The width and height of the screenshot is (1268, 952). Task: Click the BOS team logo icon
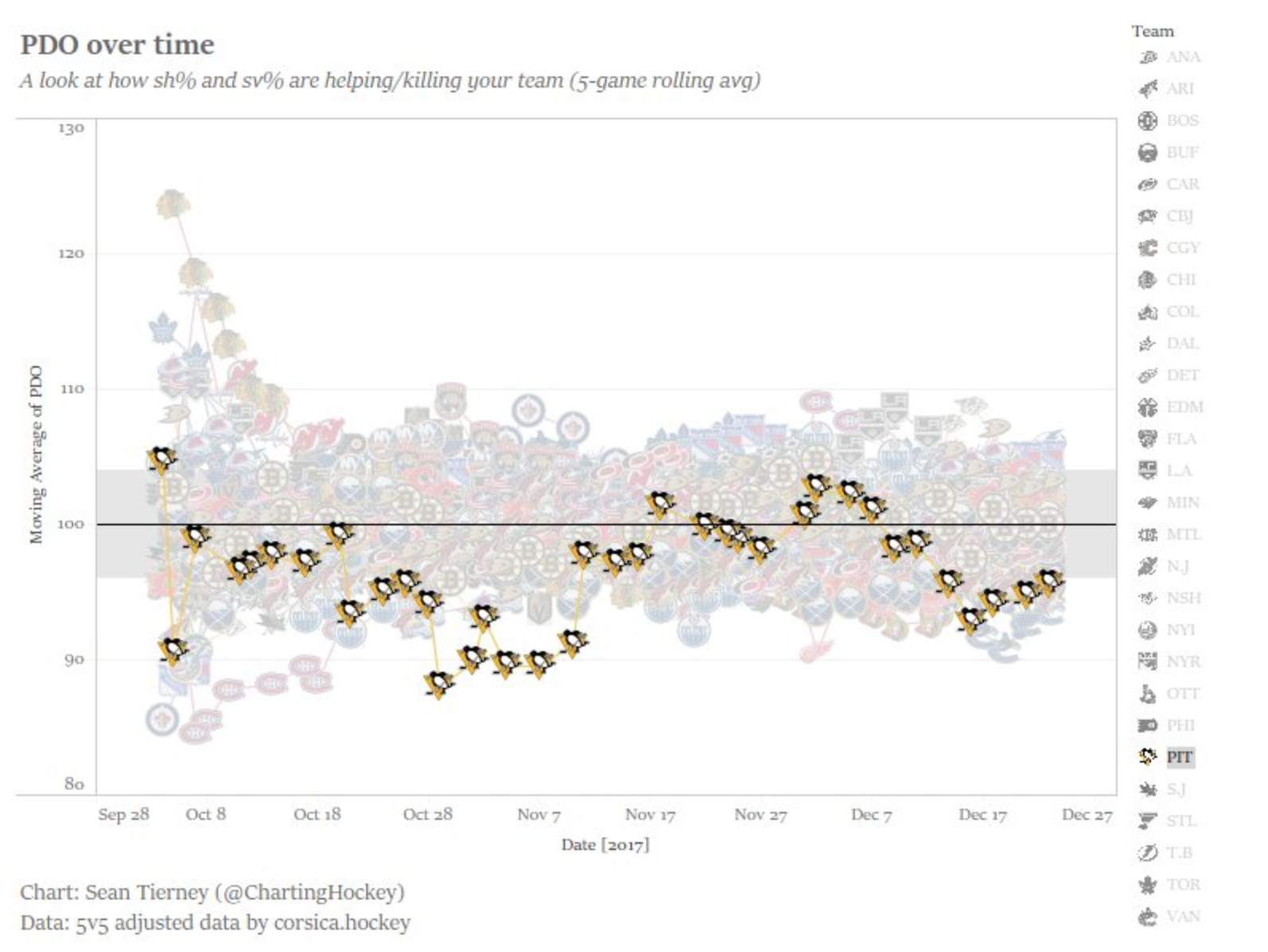(x=1147, y=121)
